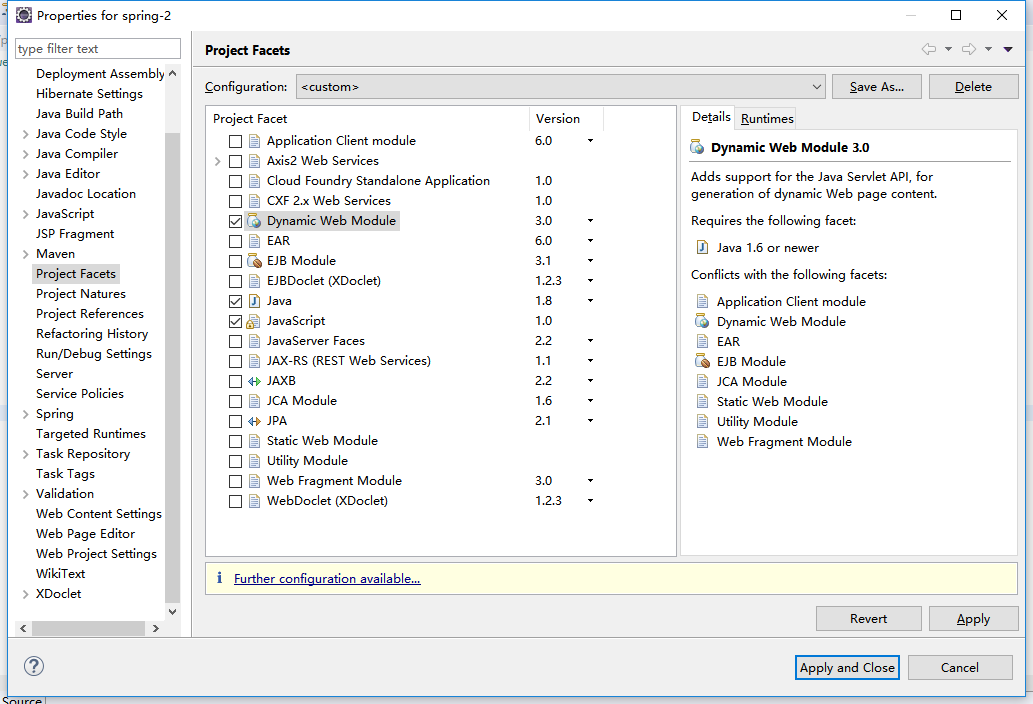Open JPA version 2.1 dropdown arrow
The image size is (1033, 704).
[x=590, y=421]
